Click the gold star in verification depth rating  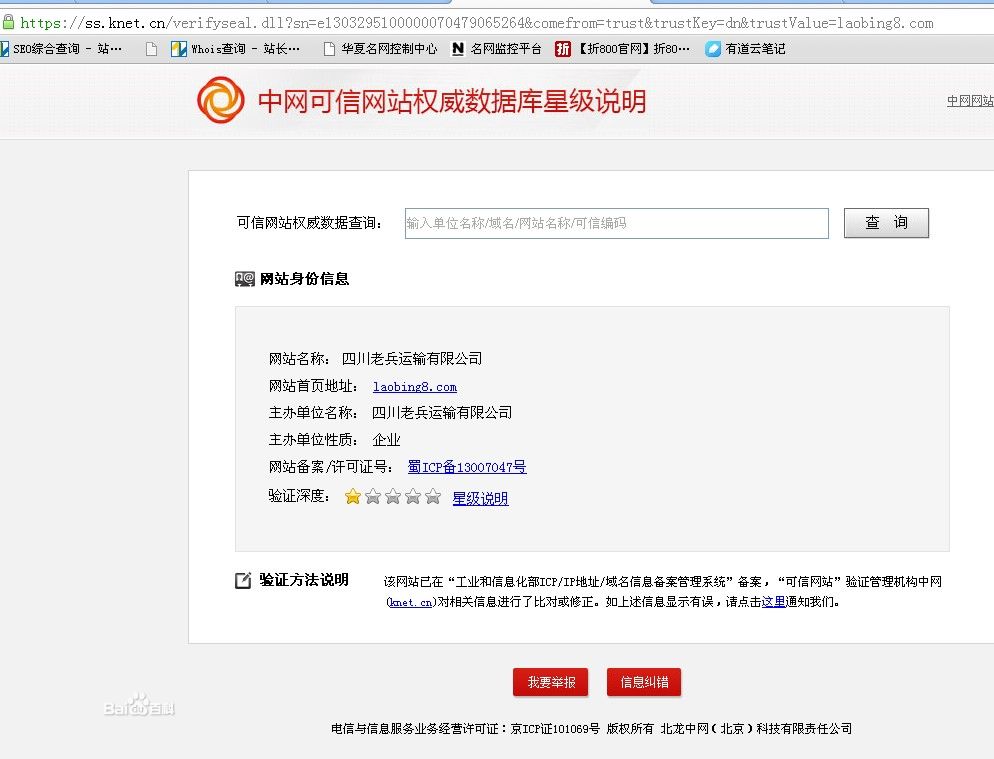tap(353, 497)
